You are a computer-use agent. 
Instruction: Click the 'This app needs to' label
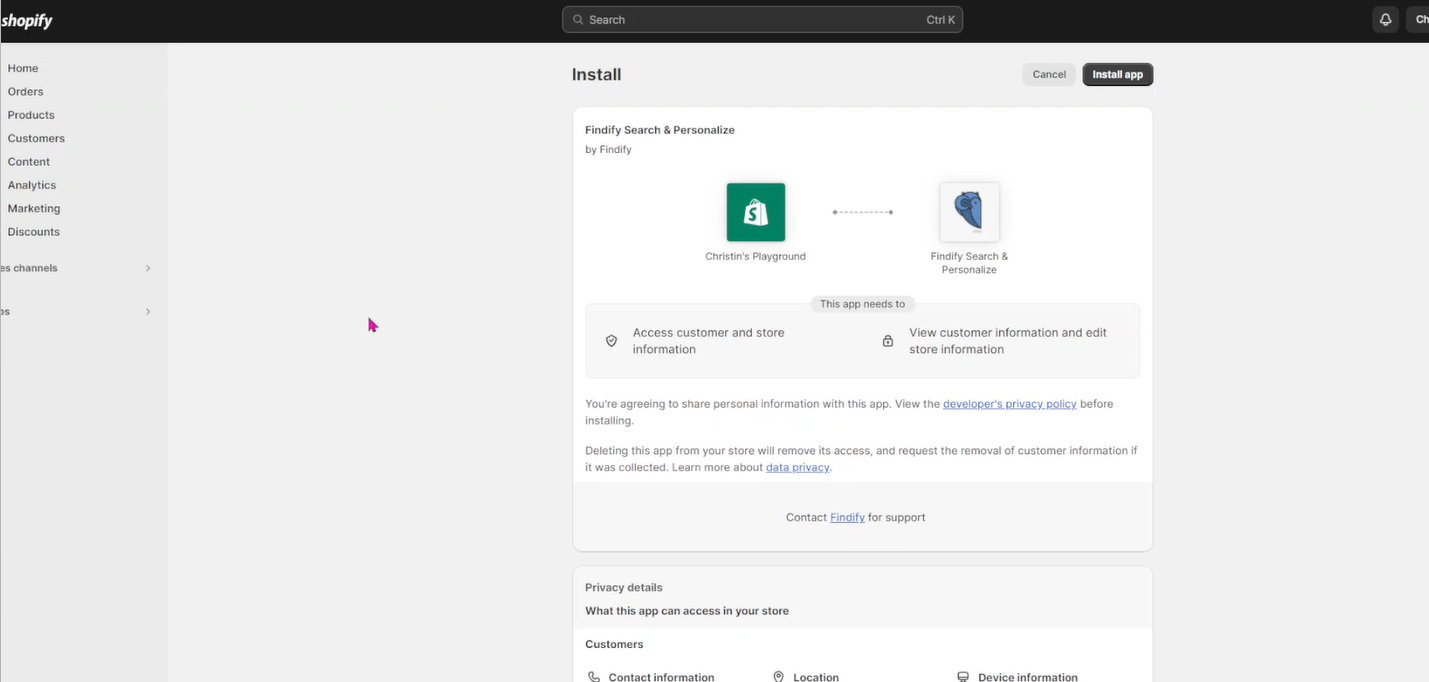862,304
